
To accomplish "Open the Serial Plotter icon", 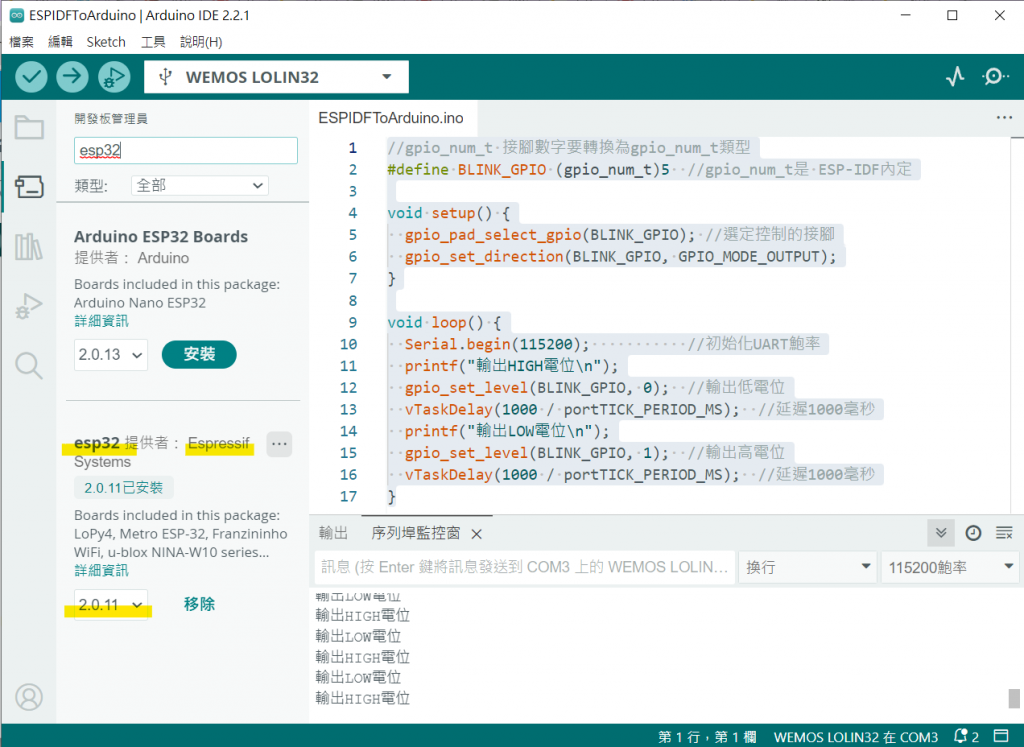I will coord(955,77).
